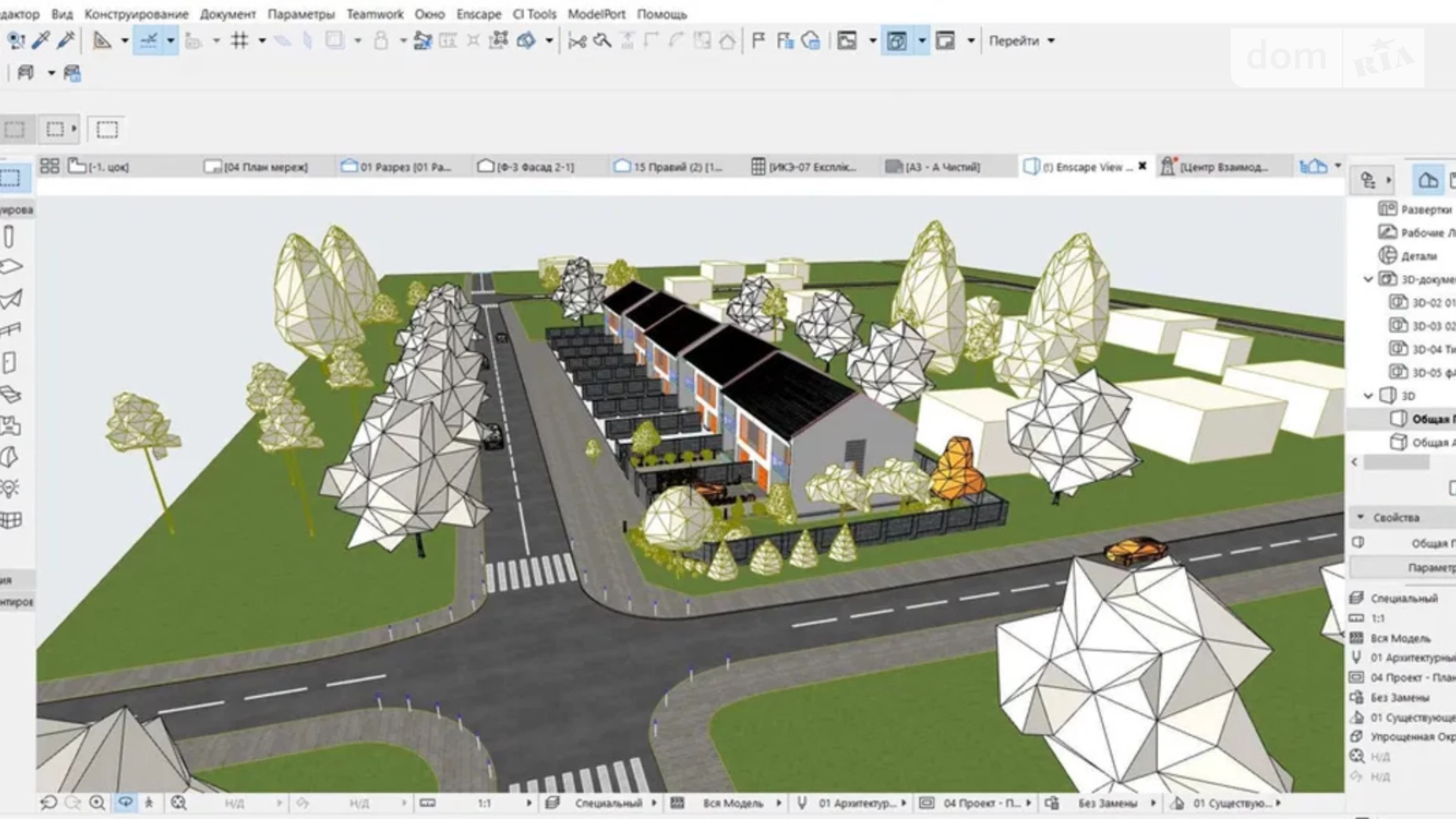The height and width of the screenshot is (819, 1456).
Task: Open the tab overview grid icon
Action: click(50, 166)
